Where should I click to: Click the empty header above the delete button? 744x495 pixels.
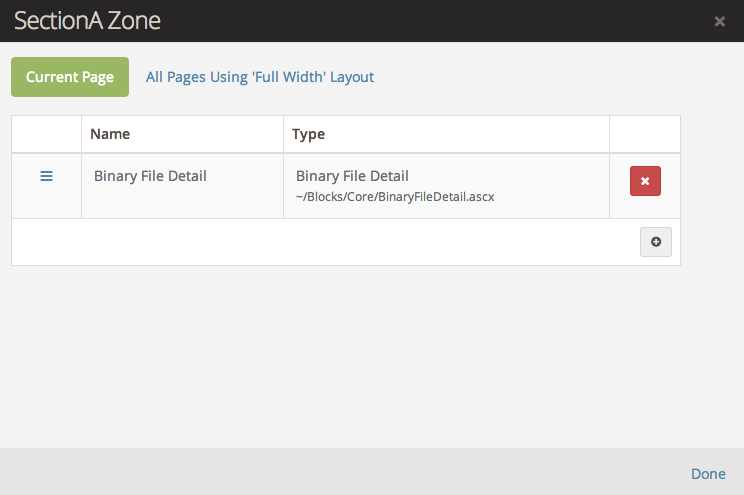pos(645,134)
